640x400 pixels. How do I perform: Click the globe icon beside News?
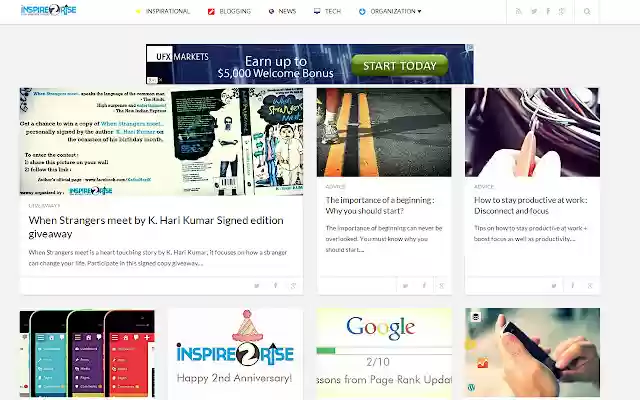tap(271, 11)
